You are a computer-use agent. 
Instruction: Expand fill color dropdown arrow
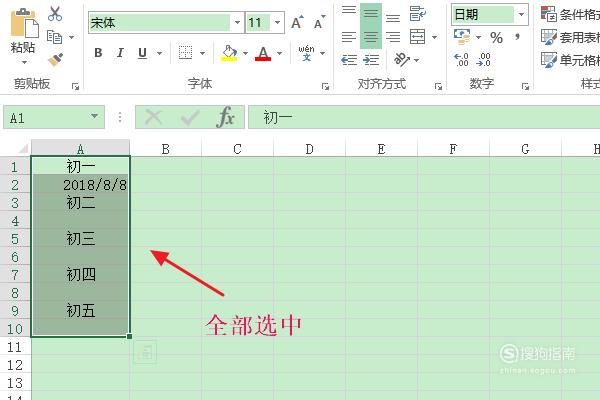[245, 53]
